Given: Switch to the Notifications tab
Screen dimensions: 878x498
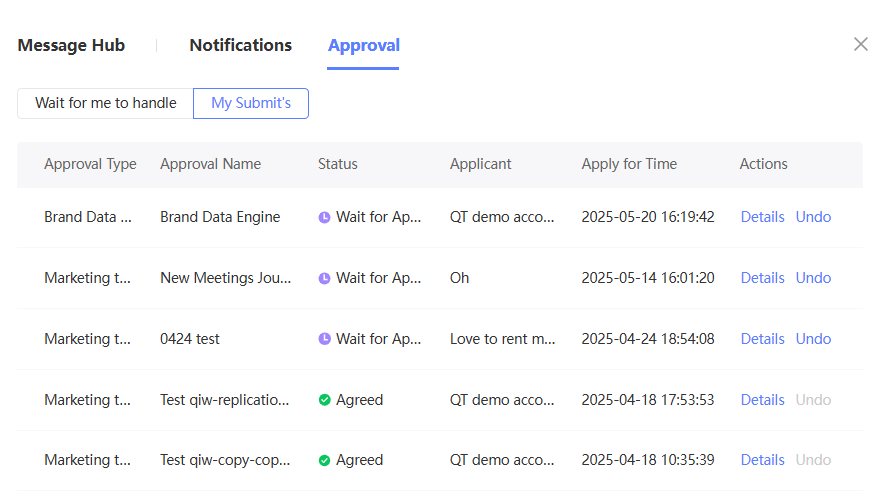Looking at the screenshot, I should (240, 45).
